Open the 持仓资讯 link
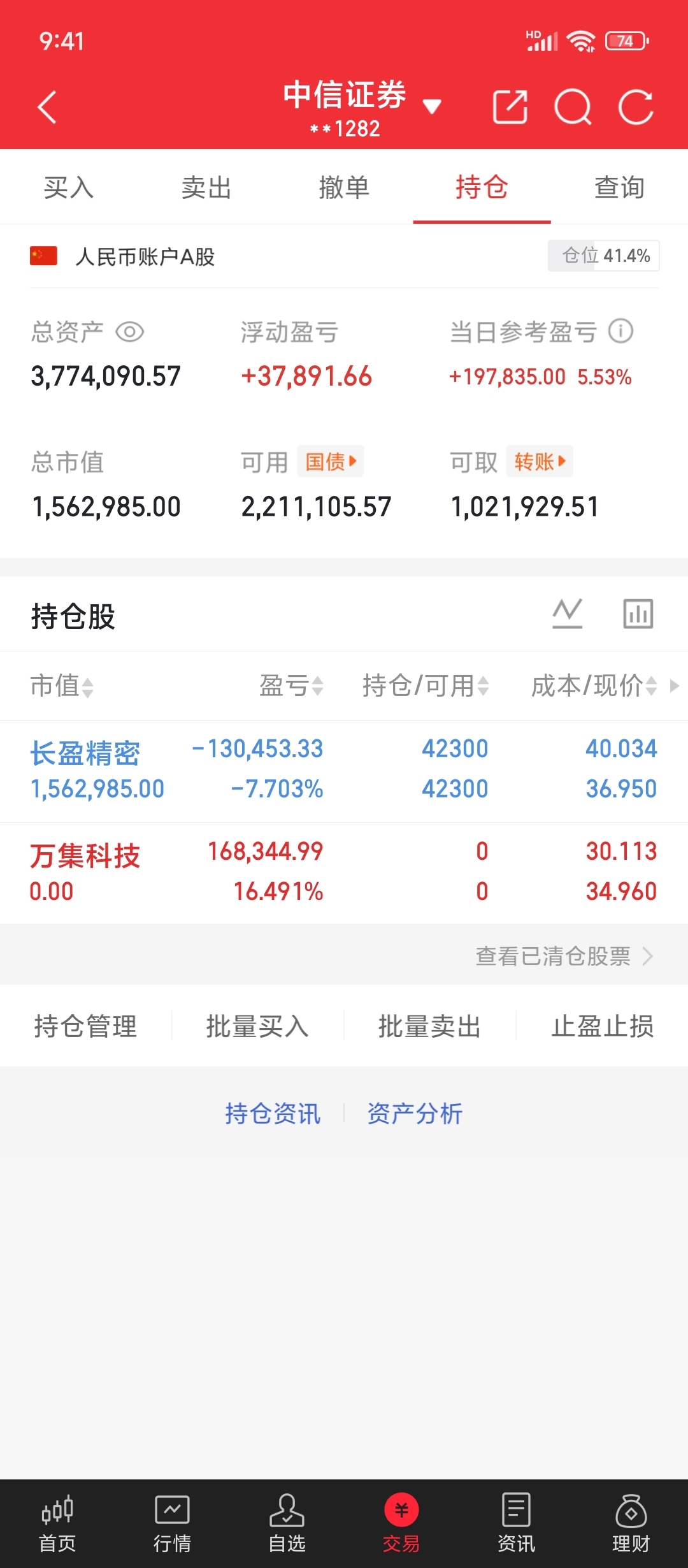688x1568 pixels. (x=273, y=1114)
